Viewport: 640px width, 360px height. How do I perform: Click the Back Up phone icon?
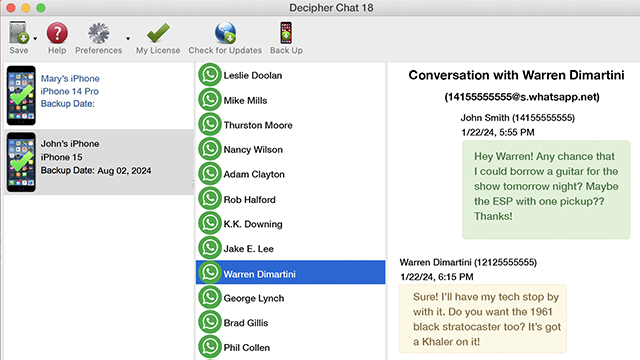coord(286,33)
